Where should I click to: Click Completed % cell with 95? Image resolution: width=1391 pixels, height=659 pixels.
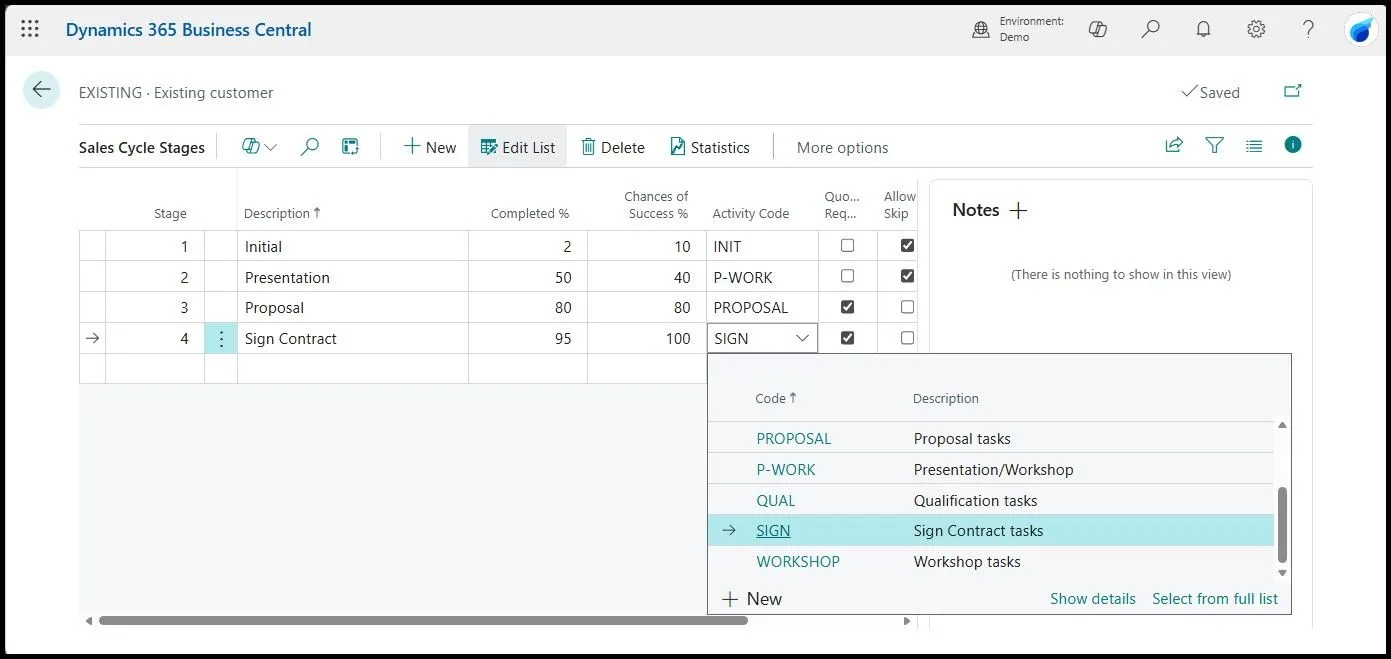pyautogui.click(x=528, y=338)
